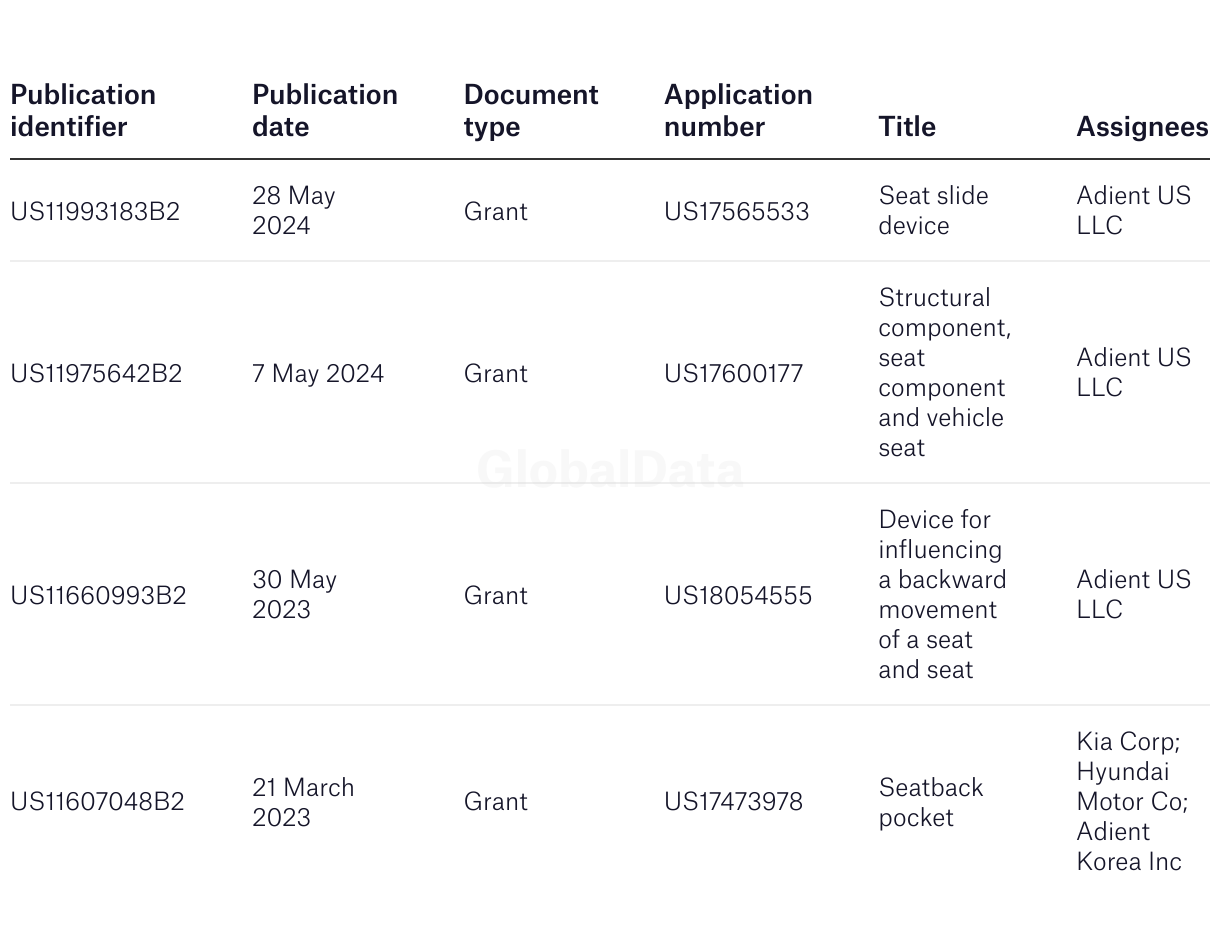Click the Title column header

tap(907, 127)
